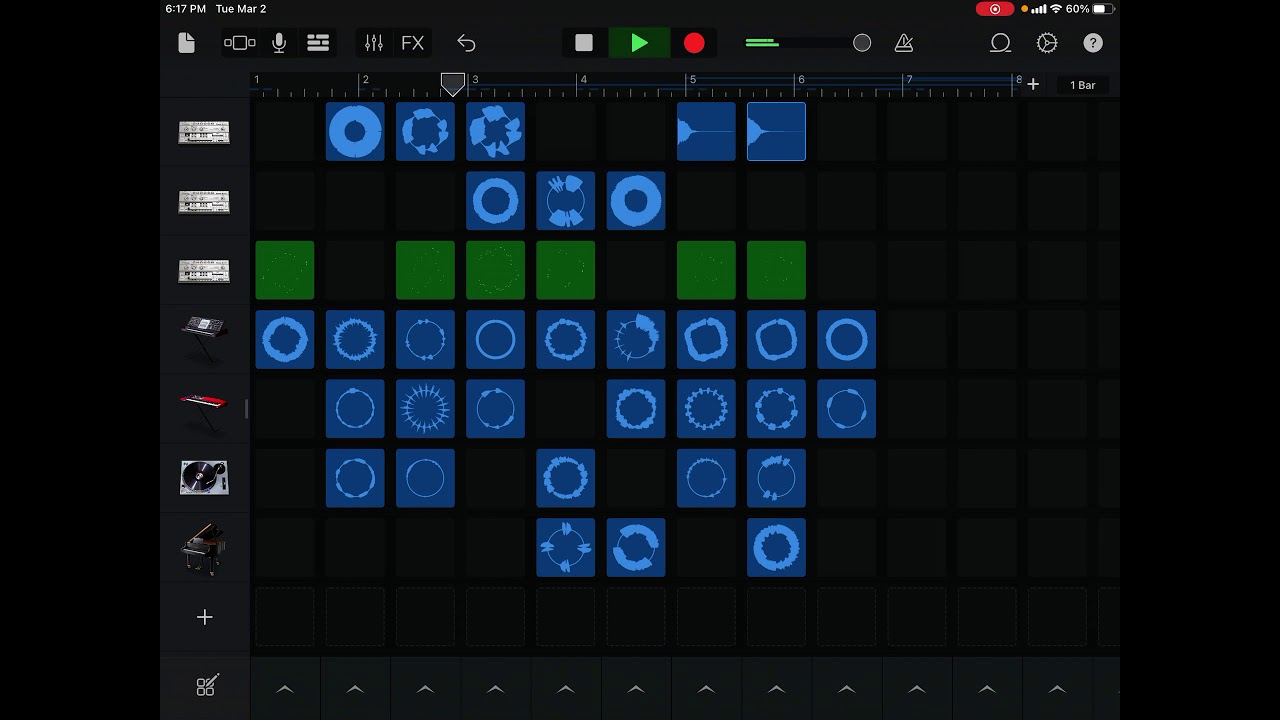Trigger the first column with its arrow
This screenshot has width=1280, height=720.
point(285,689)
